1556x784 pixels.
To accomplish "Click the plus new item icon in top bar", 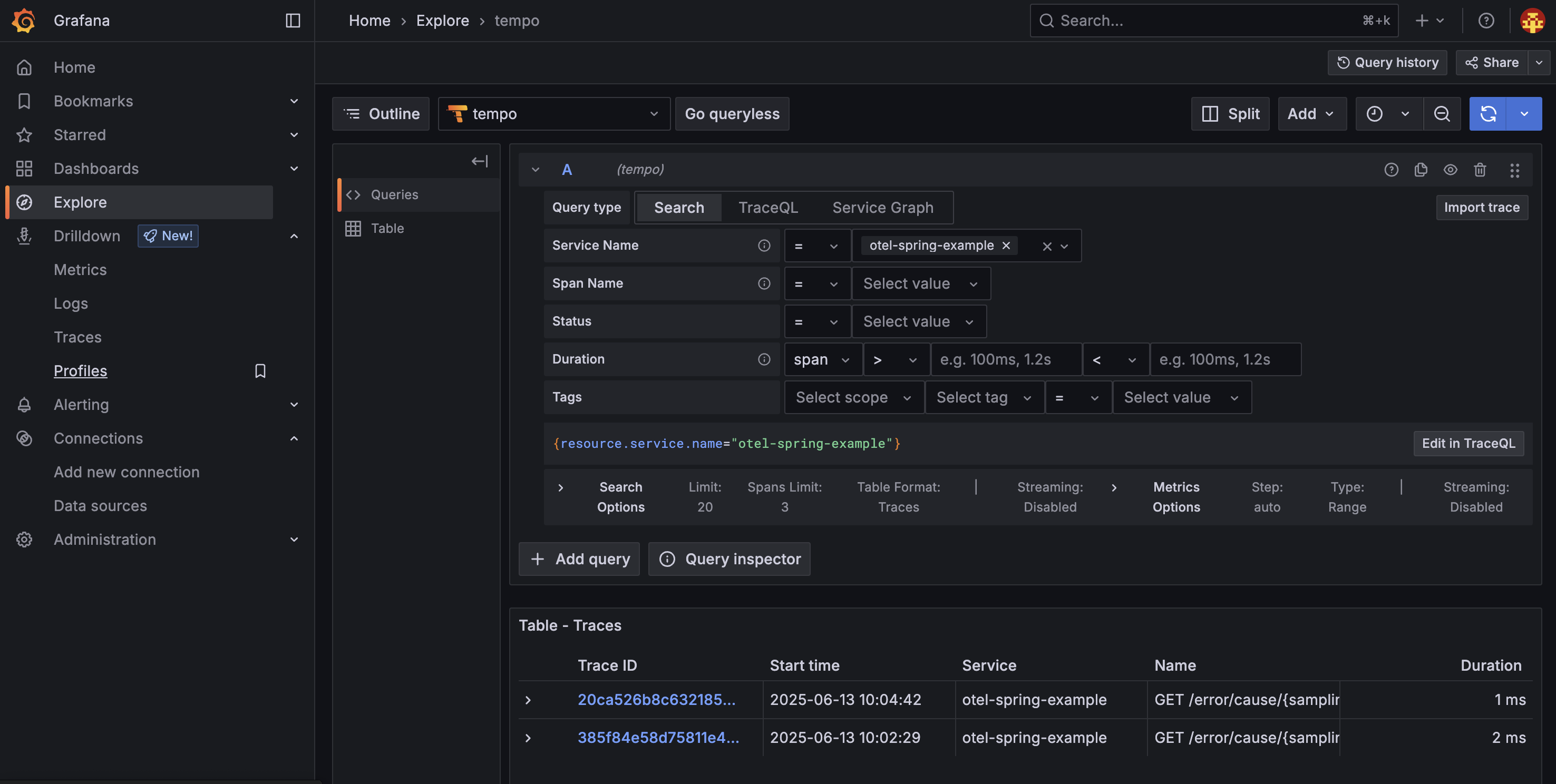I will click(1429, 21).
